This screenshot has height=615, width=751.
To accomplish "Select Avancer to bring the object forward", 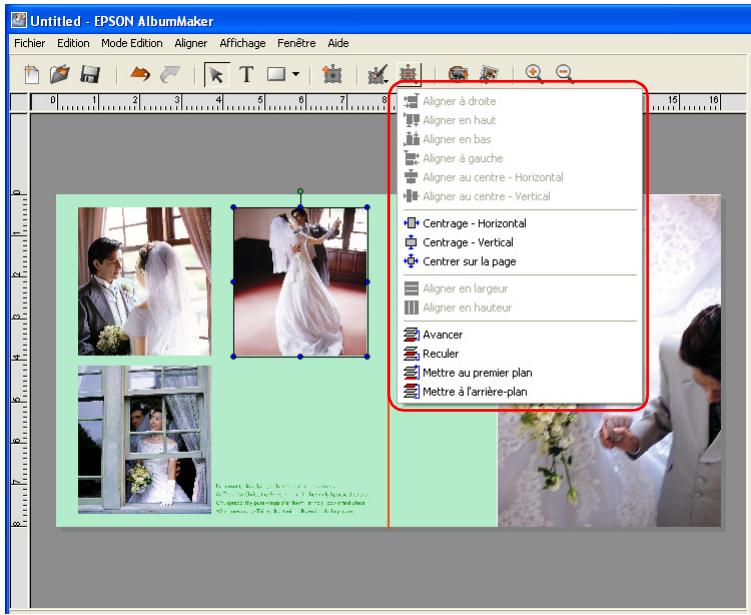I will click(x=520, y=334).
